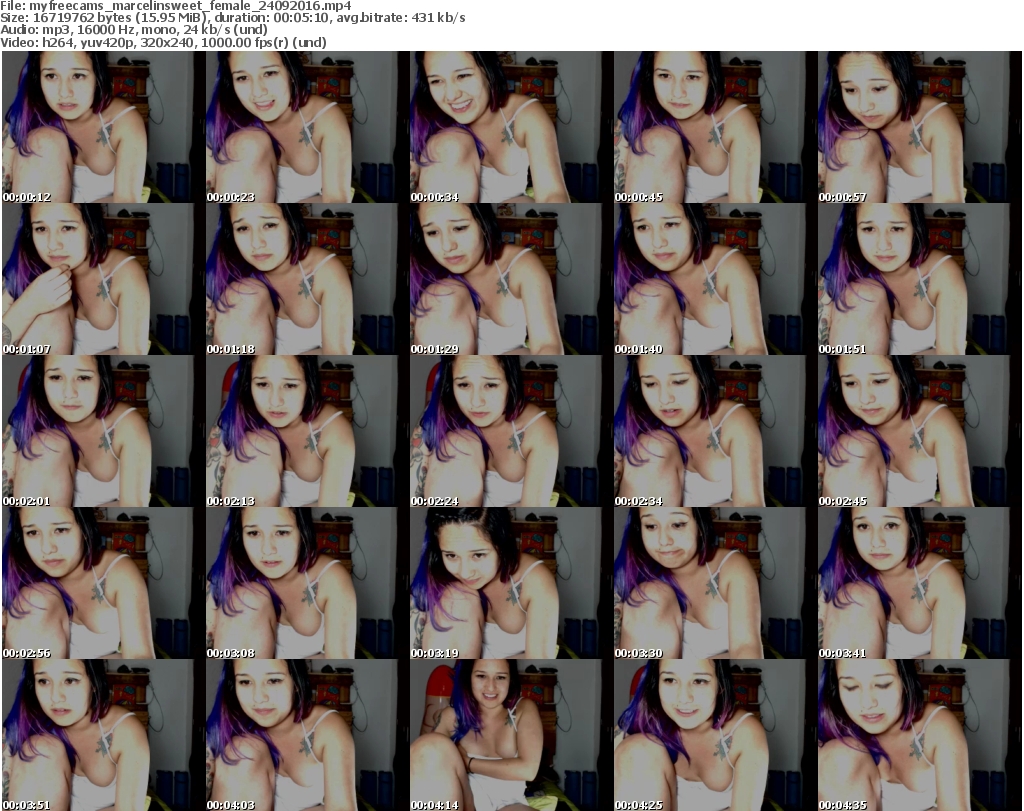The width and height of the screenshot is (1024, 811).
Task: Click the 00:04:25 timestamp label
Action: pos(639,804)
